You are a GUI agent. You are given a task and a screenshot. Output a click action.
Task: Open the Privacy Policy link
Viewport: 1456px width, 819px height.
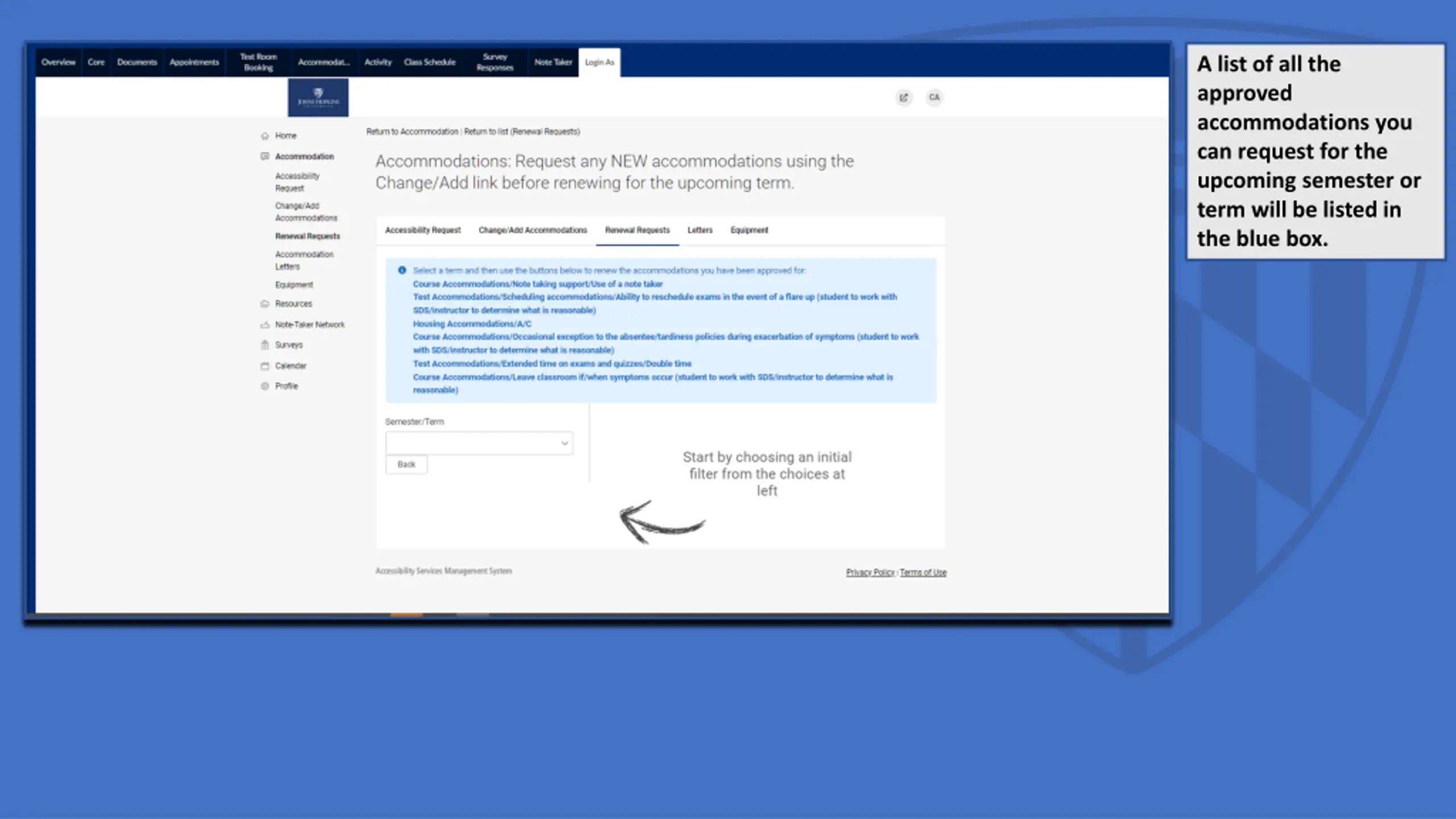870,573
